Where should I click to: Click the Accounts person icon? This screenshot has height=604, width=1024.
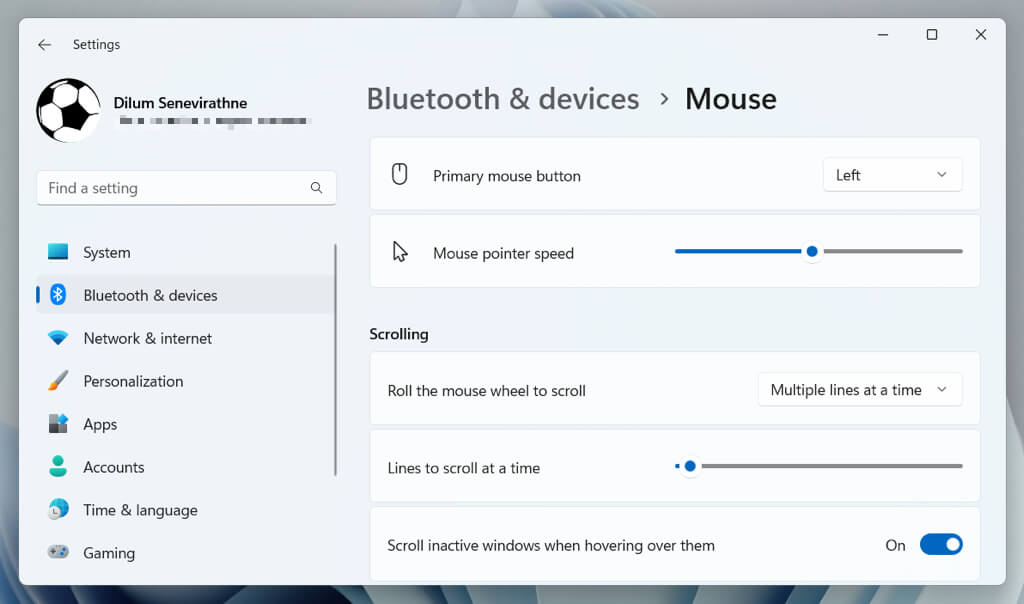pyautogui.click(x=58, y=467)
